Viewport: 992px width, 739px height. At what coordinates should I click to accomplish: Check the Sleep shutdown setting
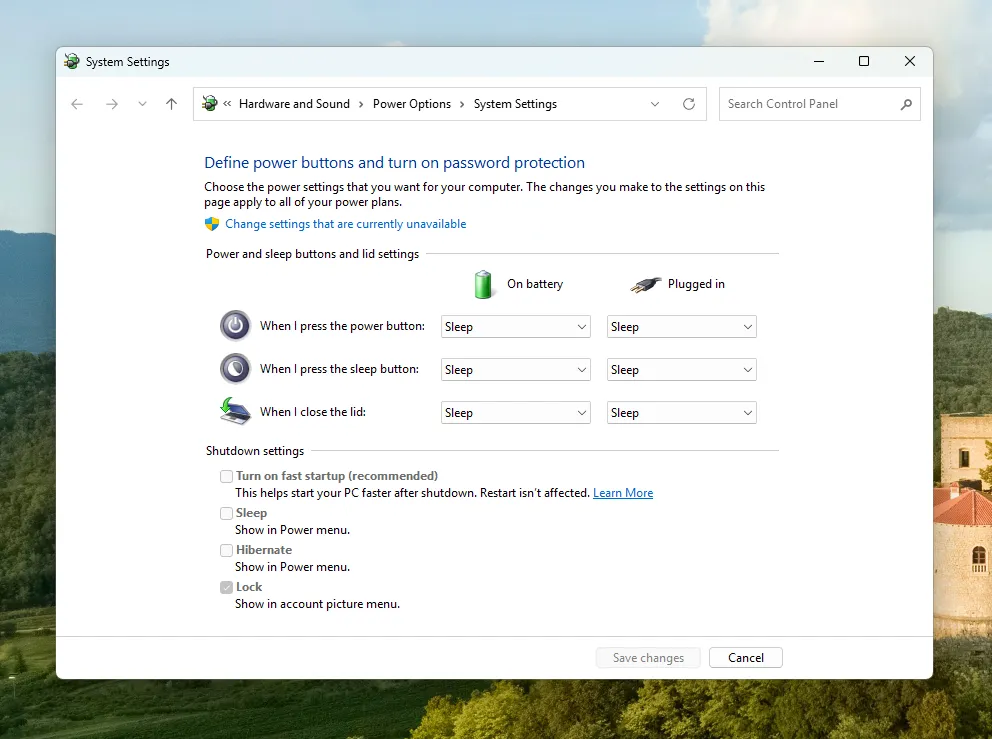[226, 513]
